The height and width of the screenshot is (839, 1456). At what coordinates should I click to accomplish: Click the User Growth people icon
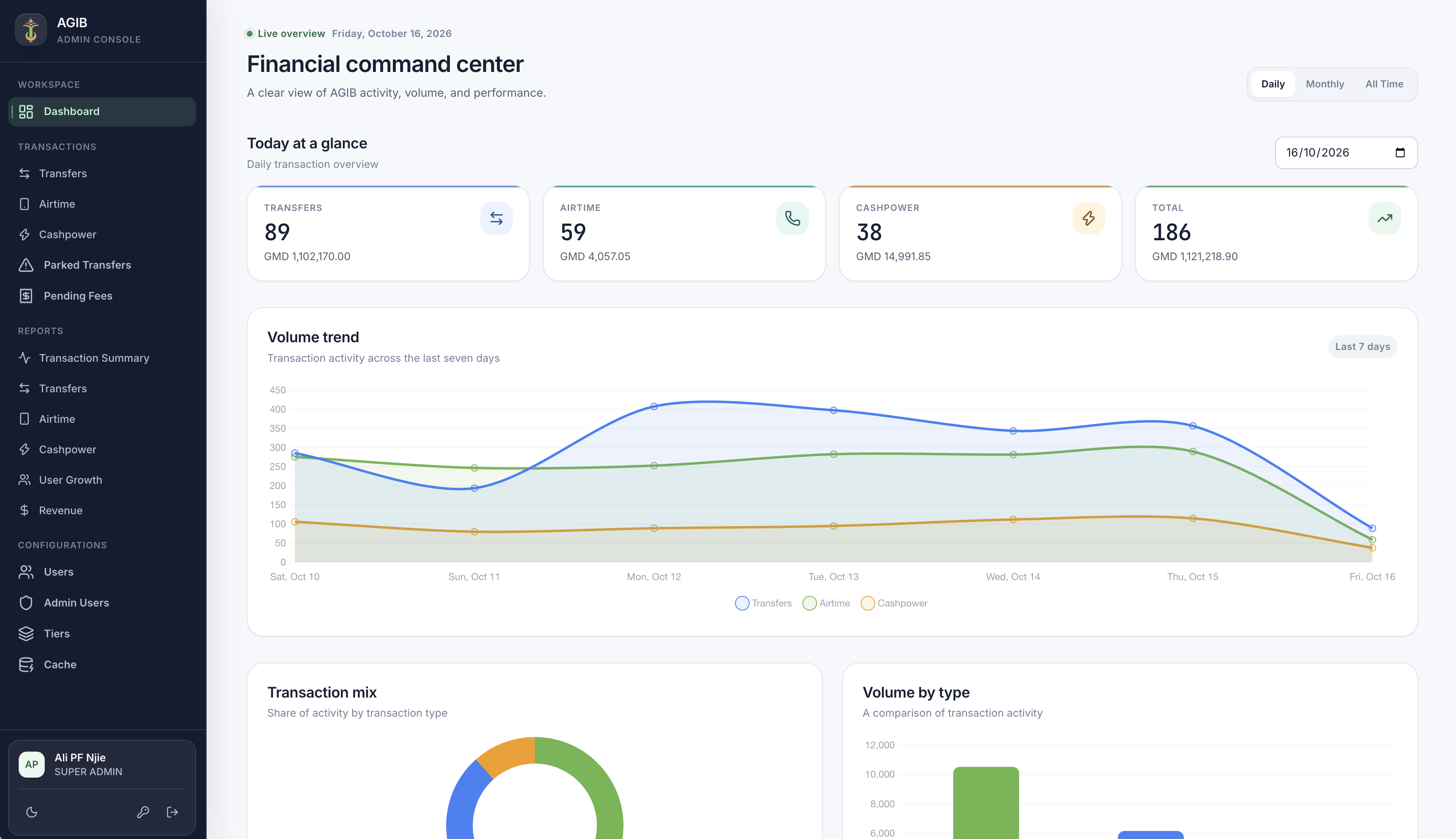[x=24, y=480]
